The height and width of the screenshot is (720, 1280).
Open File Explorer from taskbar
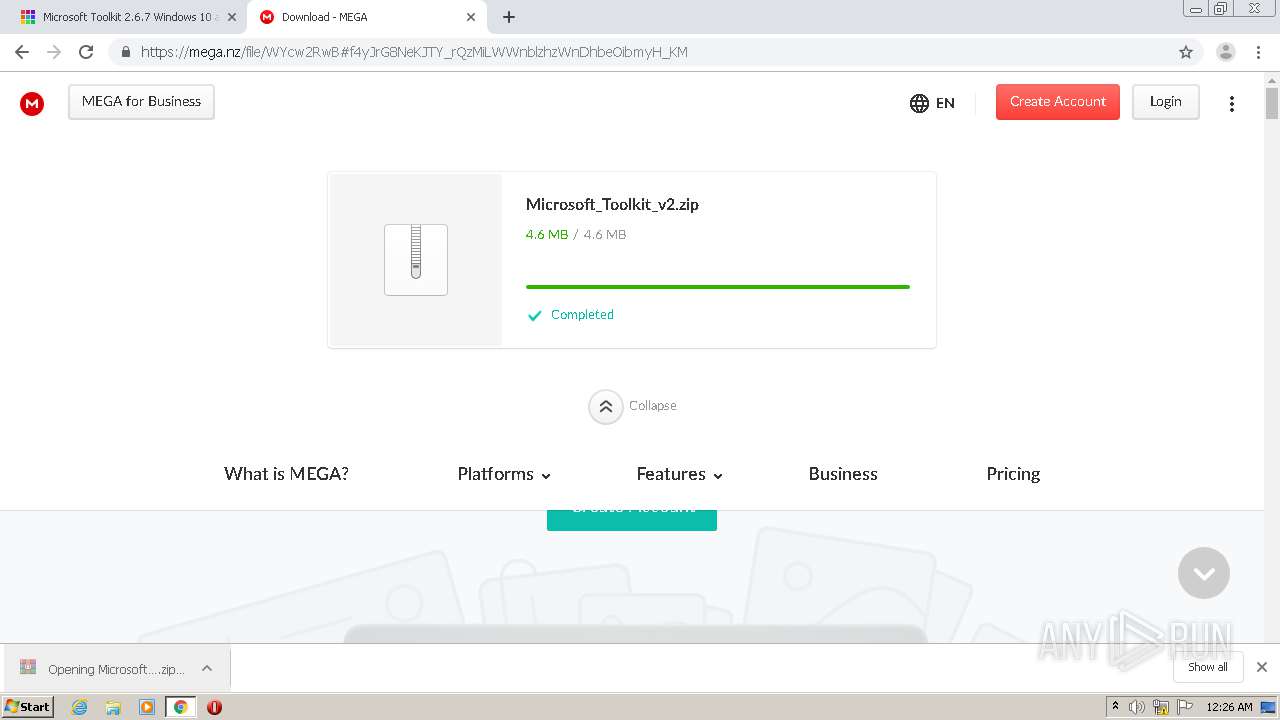[113, 707]
